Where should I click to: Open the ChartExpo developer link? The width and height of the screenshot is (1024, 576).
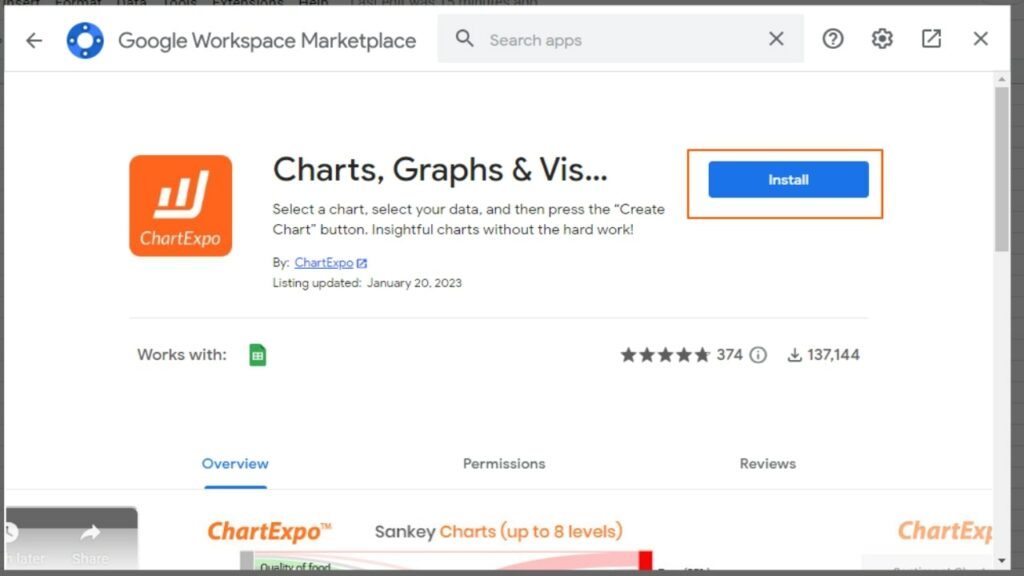324,263
